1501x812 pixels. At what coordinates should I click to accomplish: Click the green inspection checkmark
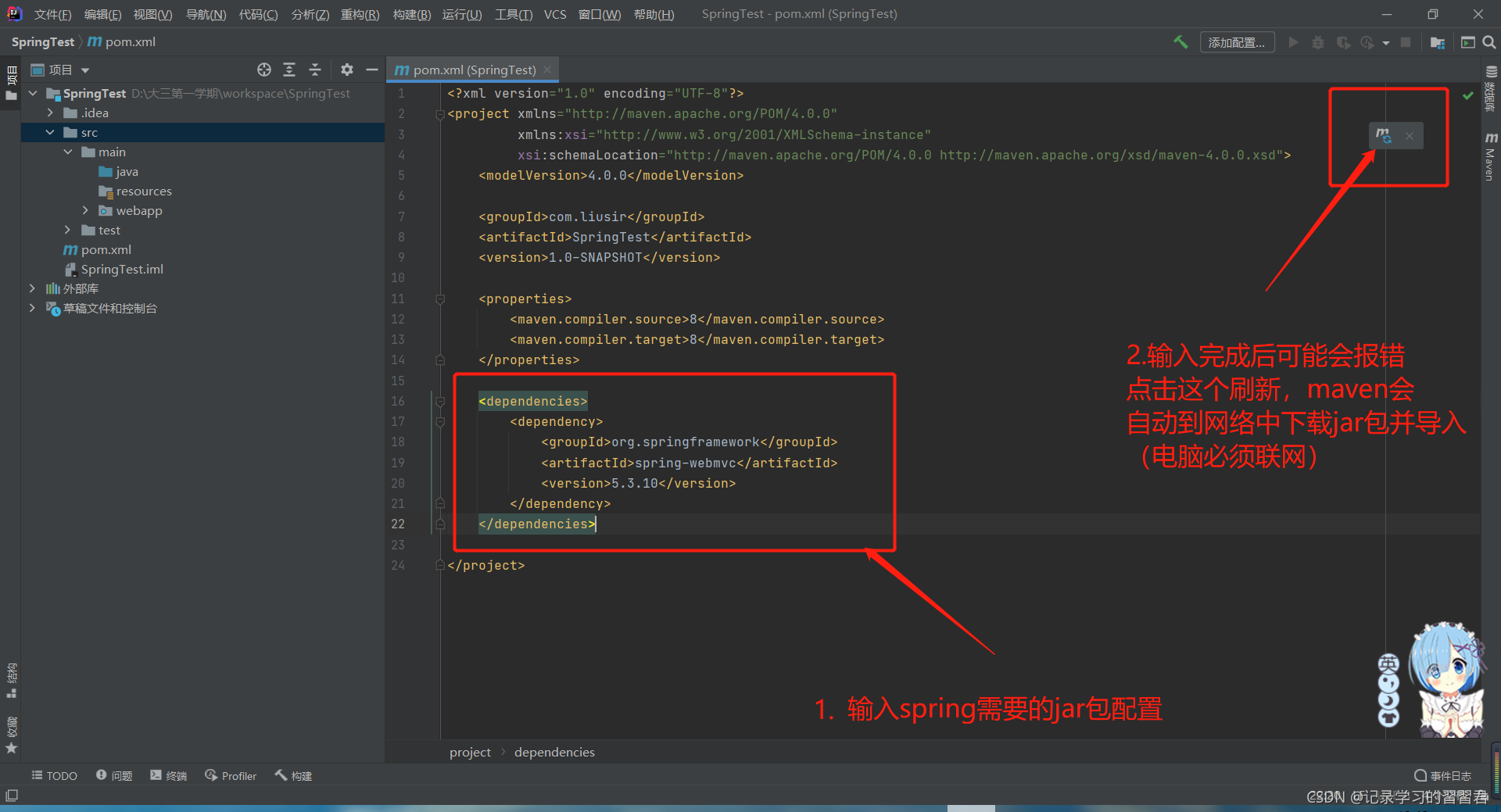(x=1468, y=95)
